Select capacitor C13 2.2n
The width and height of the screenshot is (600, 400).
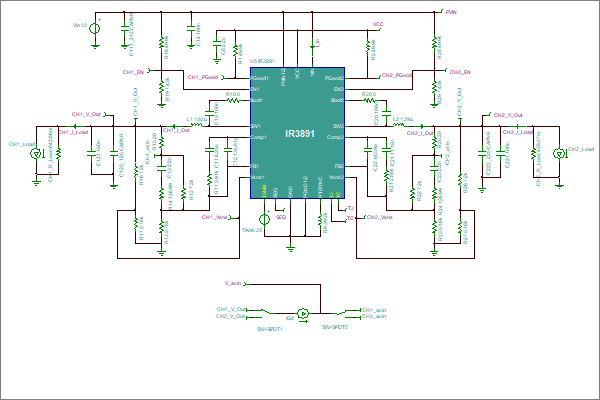click(x=161, y=167)
